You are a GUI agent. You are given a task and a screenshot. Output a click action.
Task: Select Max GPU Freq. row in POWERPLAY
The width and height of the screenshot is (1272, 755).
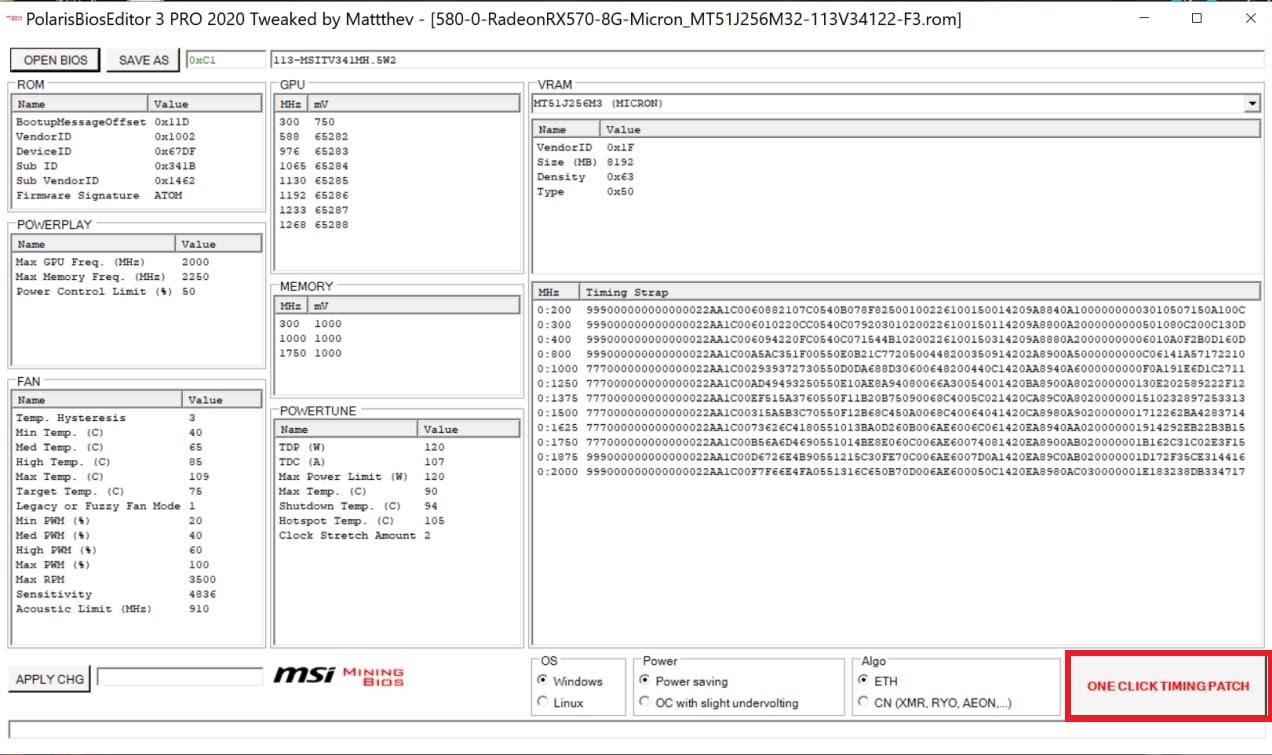point(136,262)
